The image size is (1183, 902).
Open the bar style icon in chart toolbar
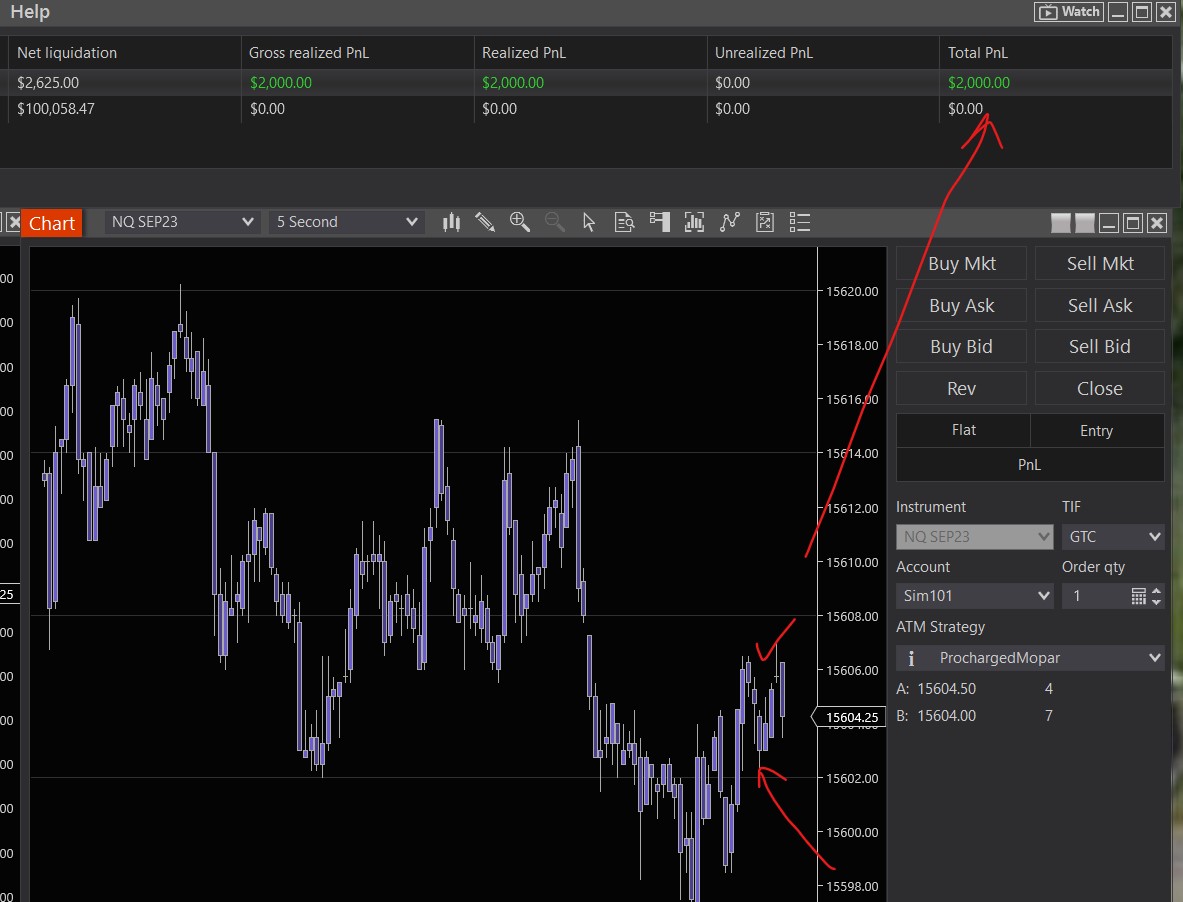point(451,222)
